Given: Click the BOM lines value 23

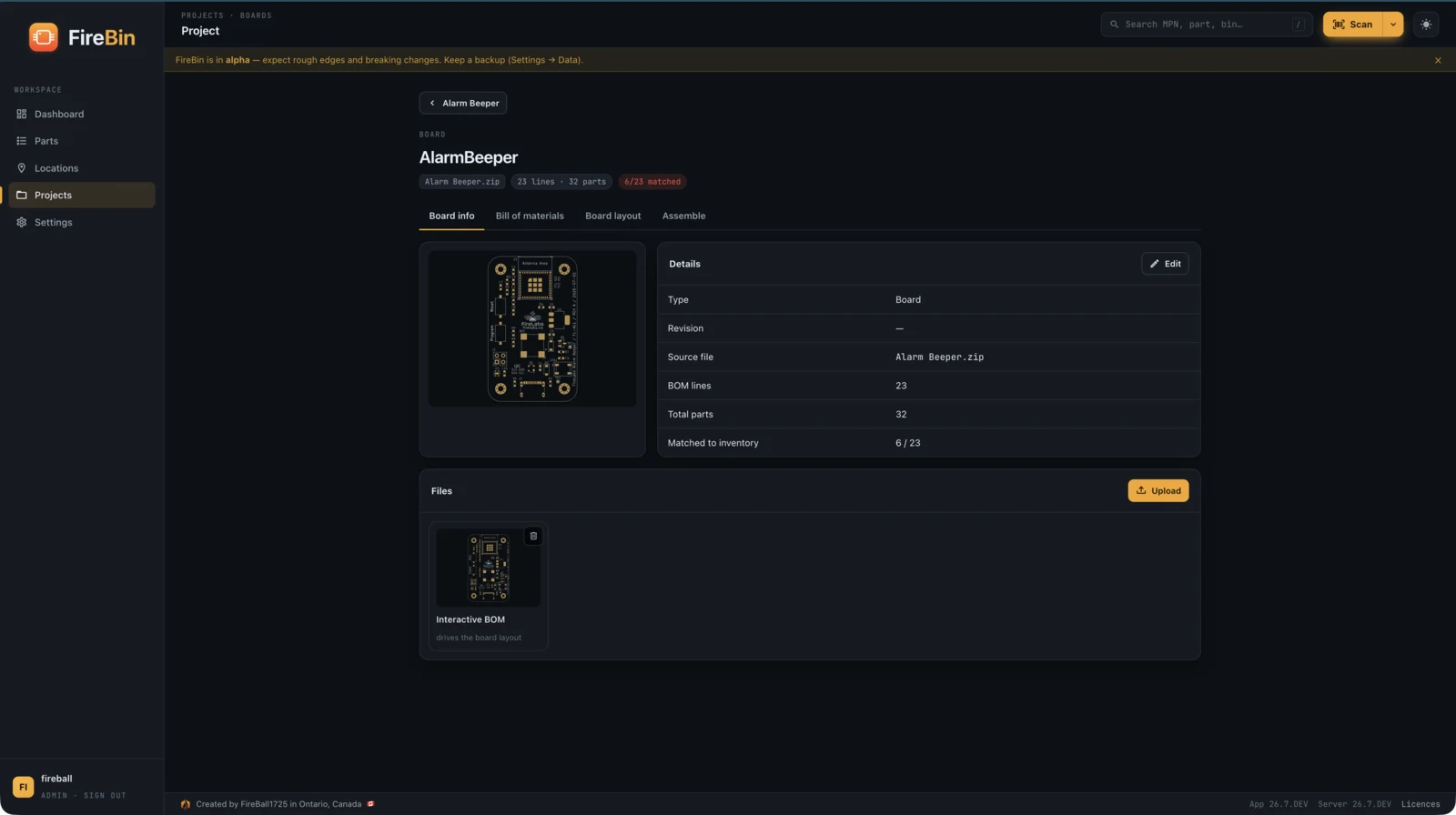Looking at the screenshot, I should [901, 386].
